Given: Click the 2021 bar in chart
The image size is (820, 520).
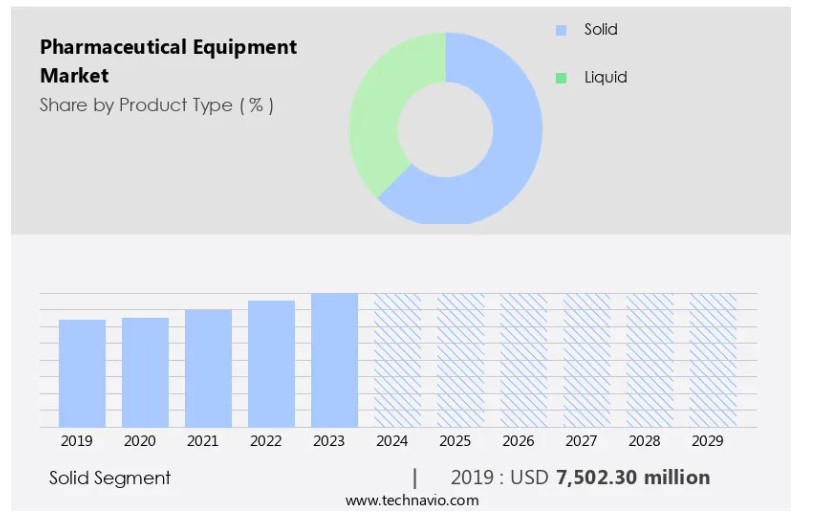Looking at the screenshot, I should coord(208,368).
